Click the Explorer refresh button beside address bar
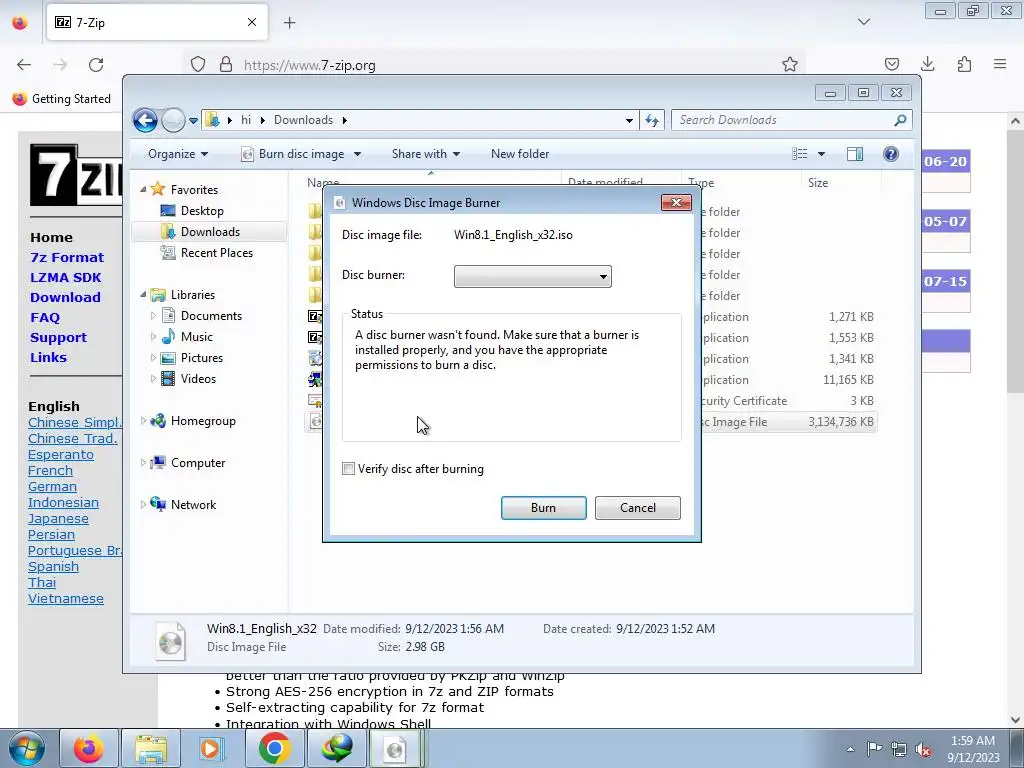Viewport: 1024px width, 768px height. click(x=652, y=120)
